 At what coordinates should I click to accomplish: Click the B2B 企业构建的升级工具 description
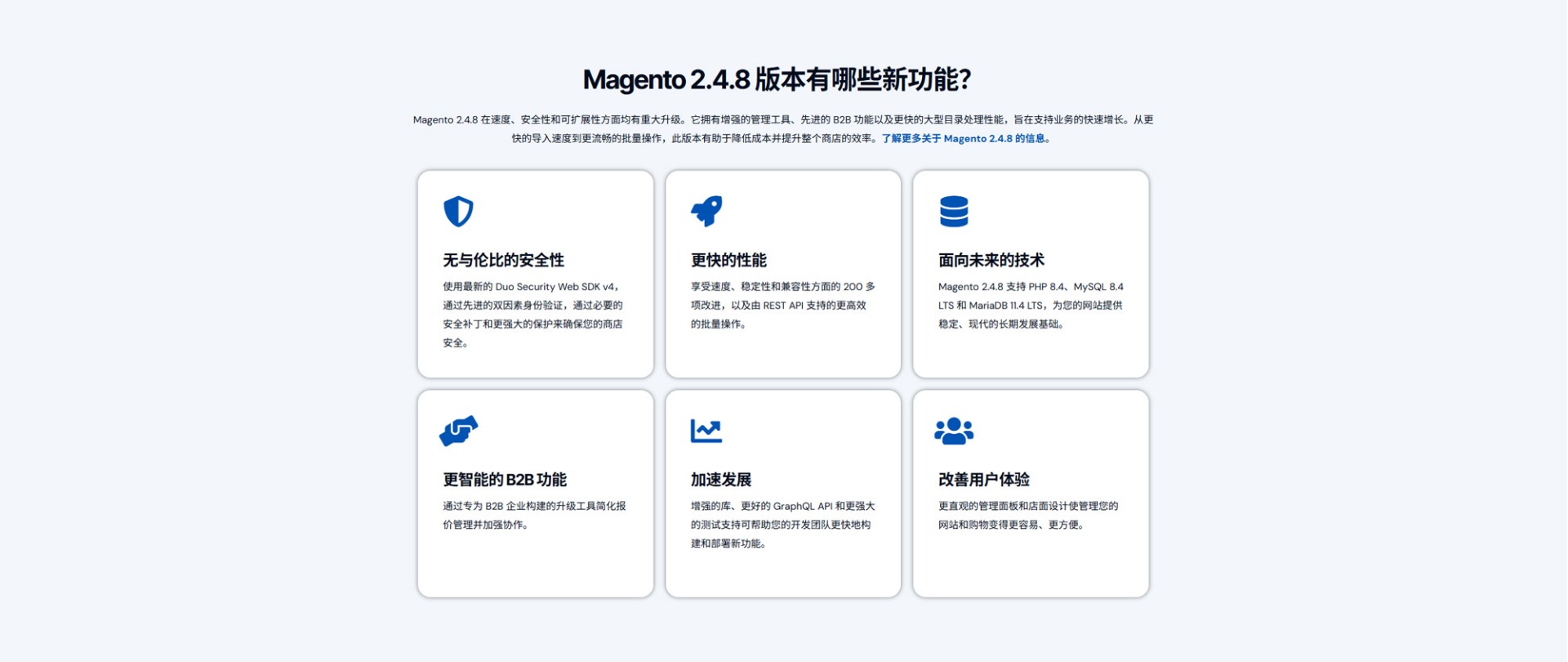click(x=534, y=515)
